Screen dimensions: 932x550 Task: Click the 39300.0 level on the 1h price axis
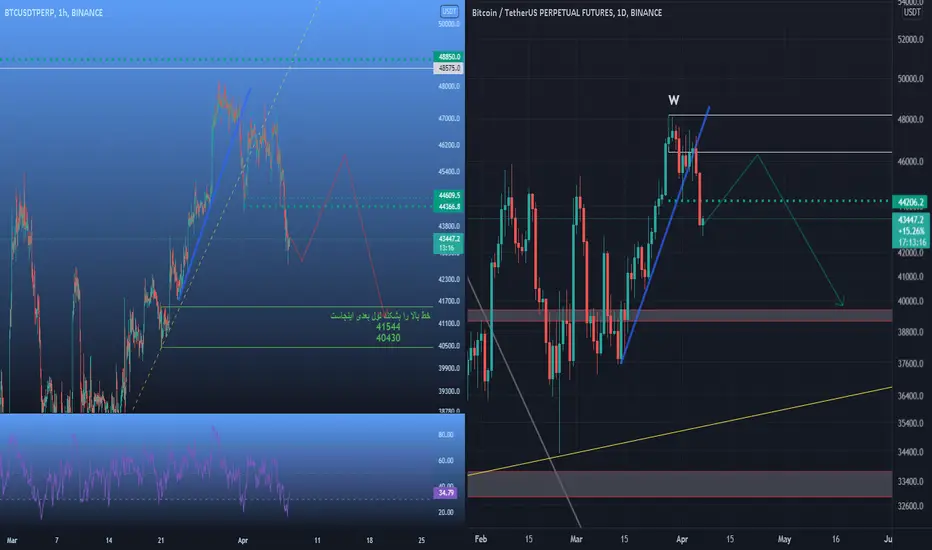pyautogui.click(x=449, y=391)
